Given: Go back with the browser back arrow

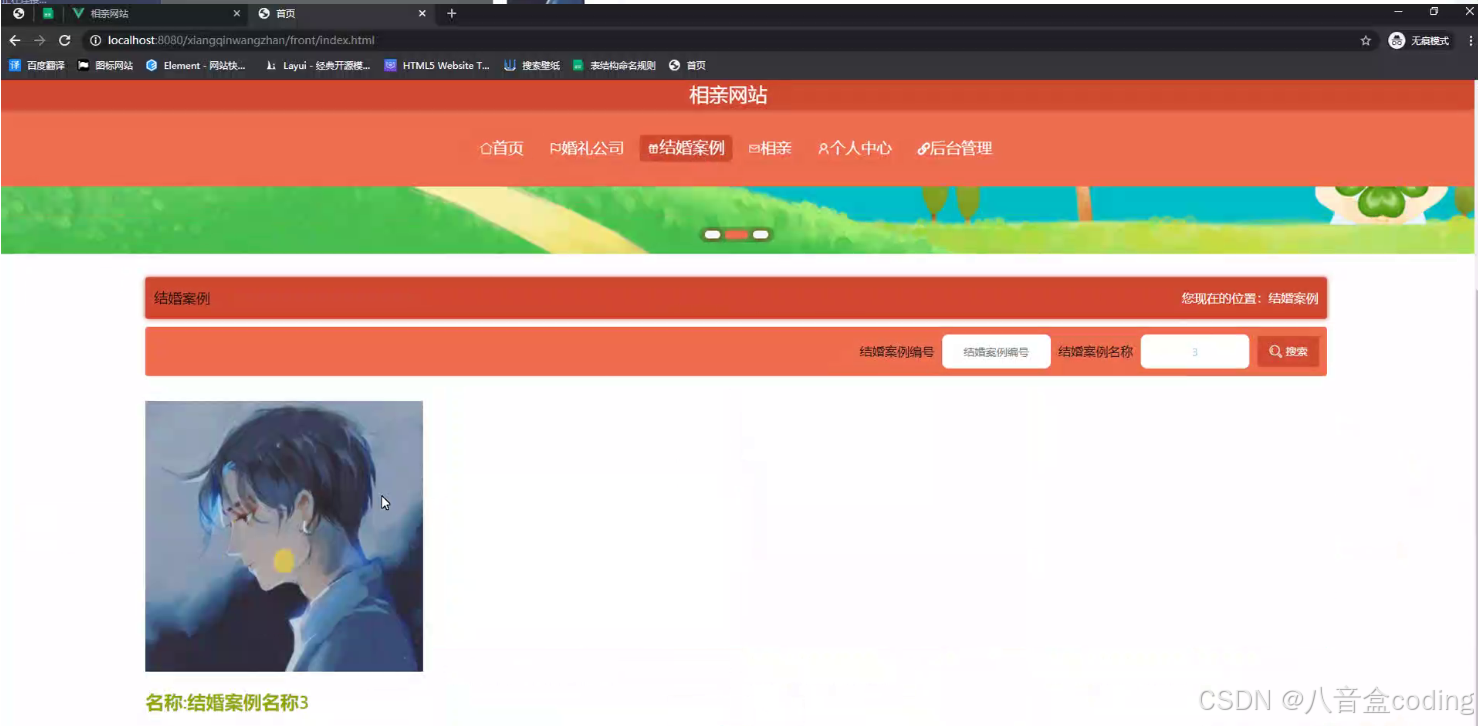Looking at the screenshot, I should click(14, 41).
